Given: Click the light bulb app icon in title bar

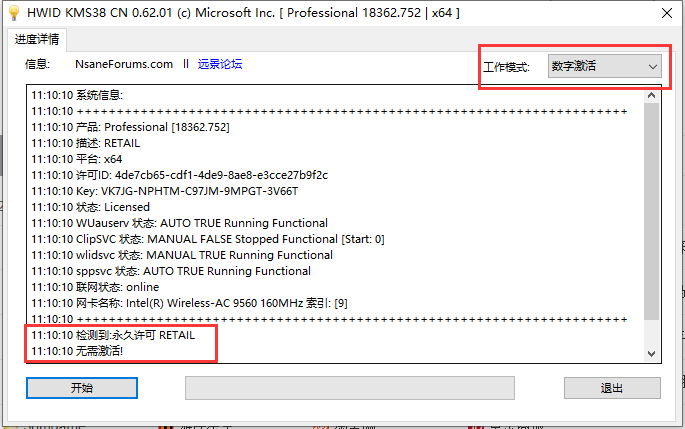Looking at the screenshot, I should coord(13,13).
